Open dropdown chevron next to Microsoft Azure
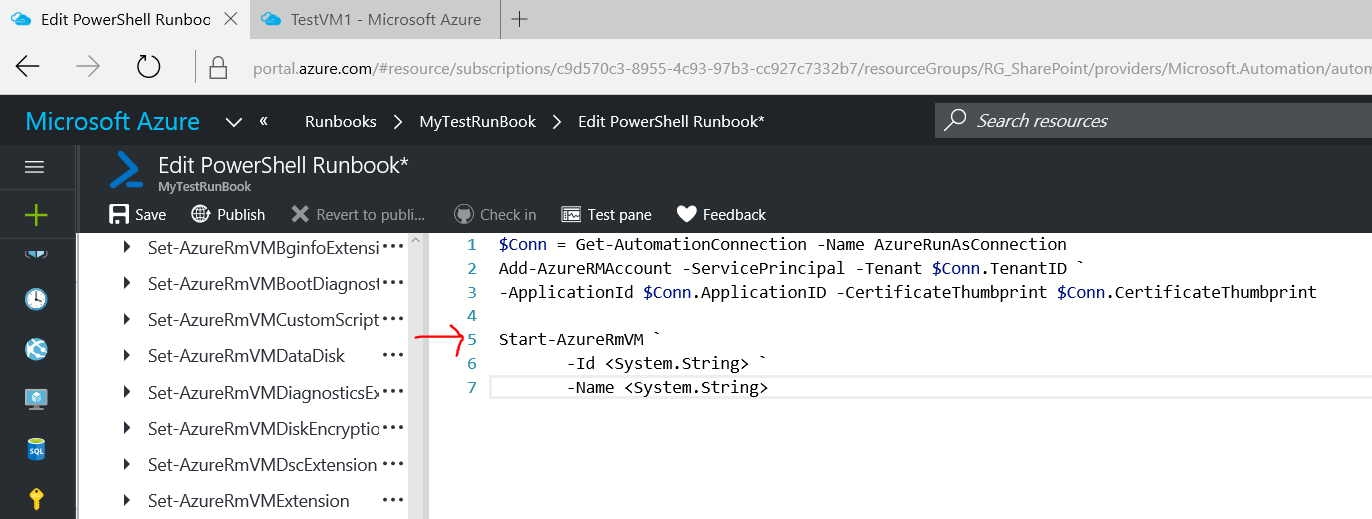The image size is (1372, 519). pos(234,122)
